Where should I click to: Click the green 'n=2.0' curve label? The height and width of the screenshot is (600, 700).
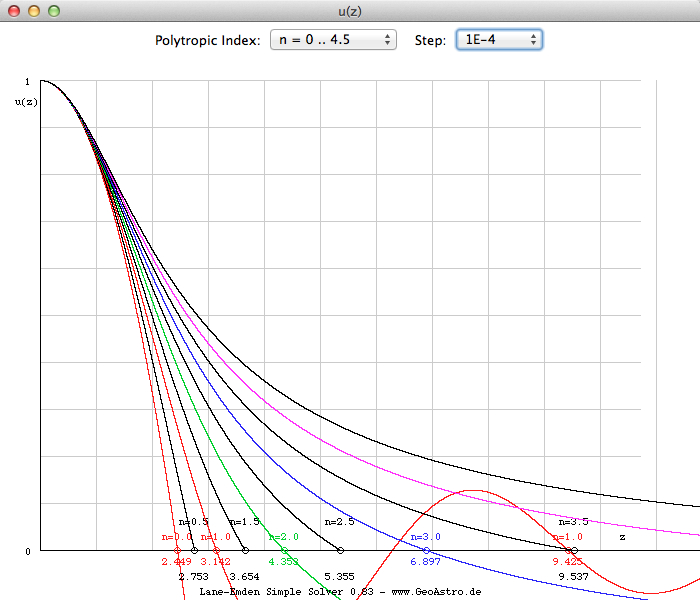pyautogui.click(x=283, y=537)
